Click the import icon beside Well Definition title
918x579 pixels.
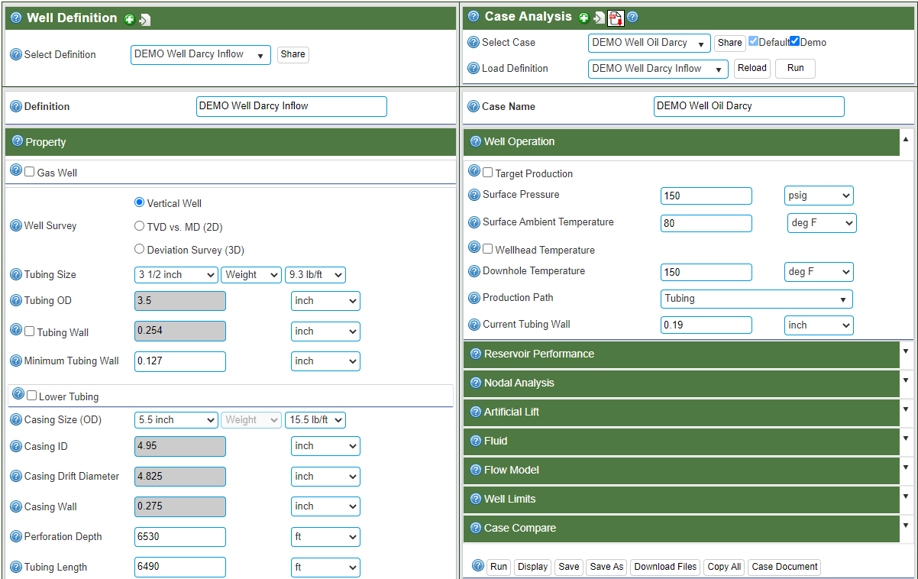145,19
